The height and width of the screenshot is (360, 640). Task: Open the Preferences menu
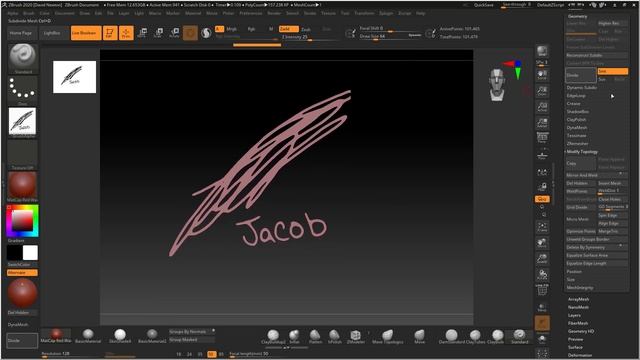click(x=251, y=13)
